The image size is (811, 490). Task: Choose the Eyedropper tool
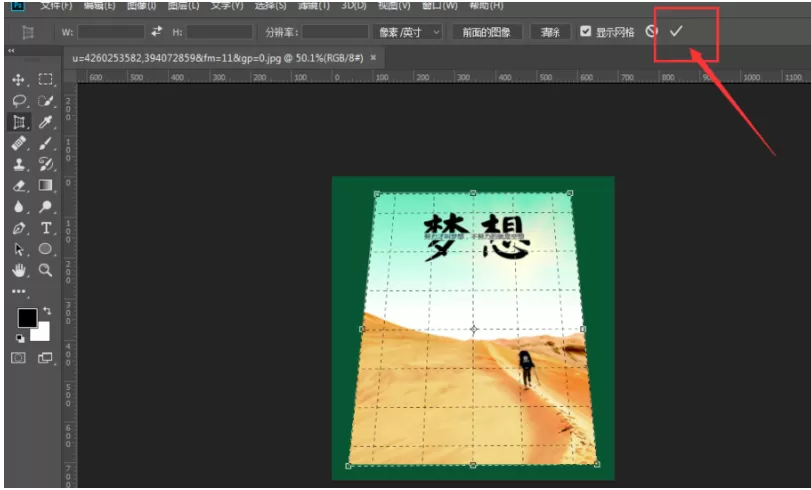[x=46, y=122]
